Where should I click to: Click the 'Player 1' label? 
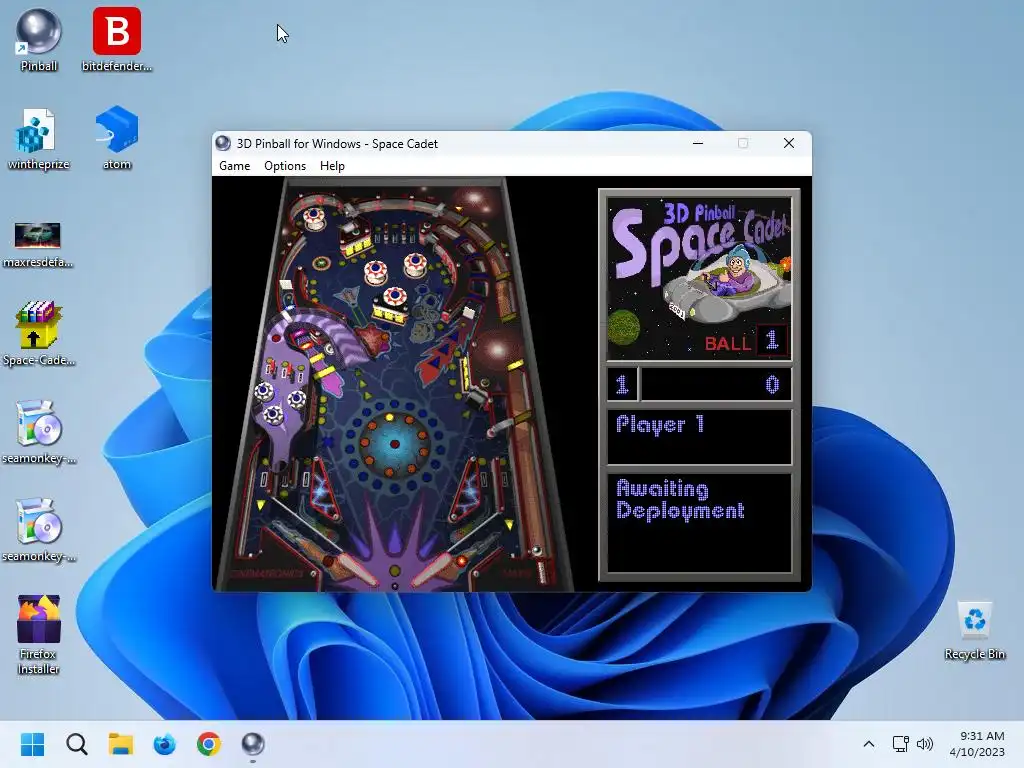coord(660,424)
